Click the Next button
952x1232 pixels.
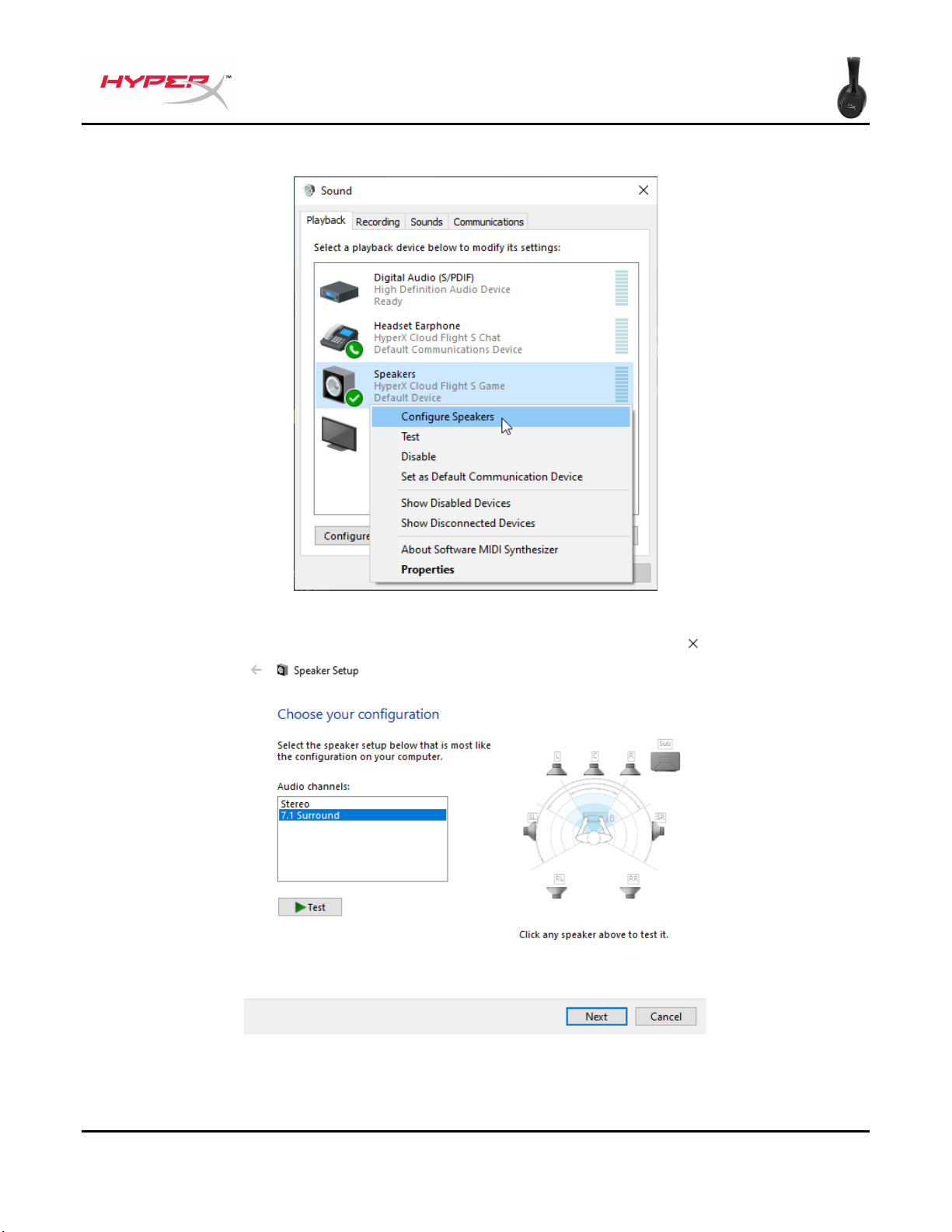pos(596,1017)
